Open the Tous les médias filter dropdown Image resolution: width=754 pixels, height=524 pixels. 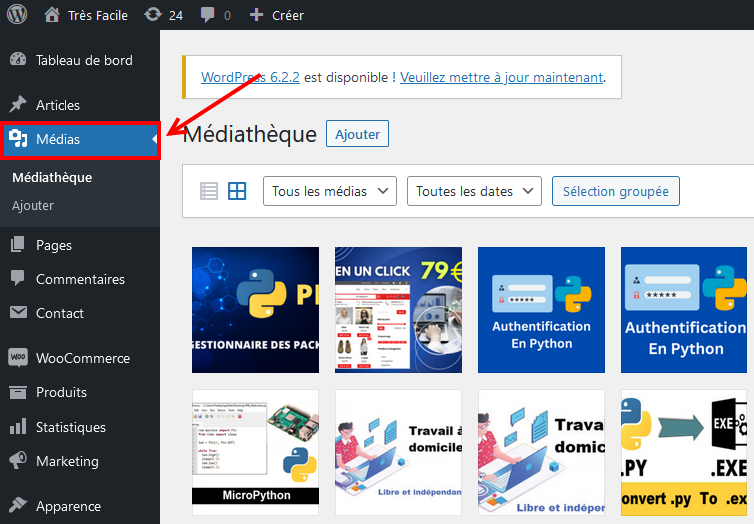click(330, 191)
